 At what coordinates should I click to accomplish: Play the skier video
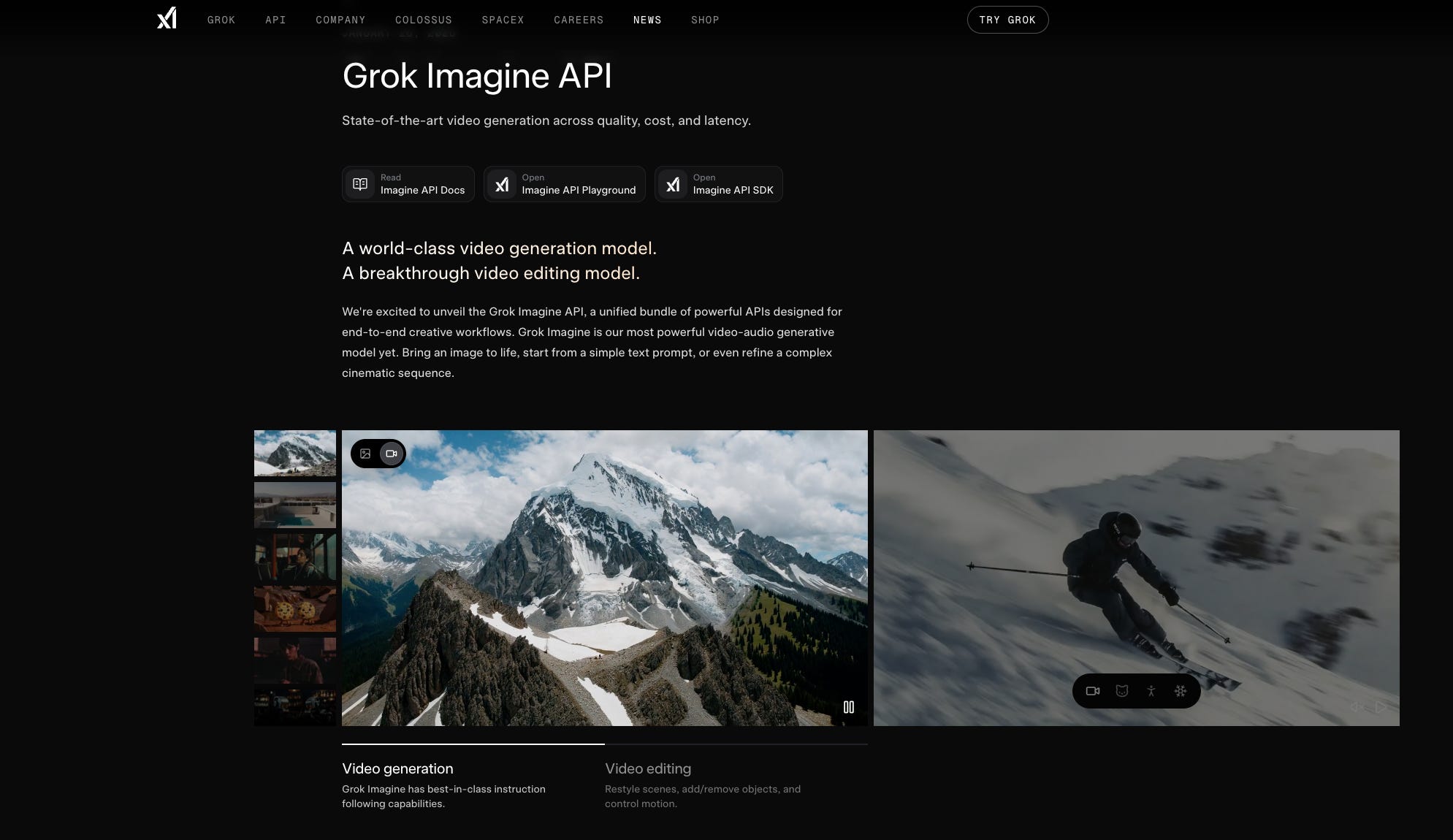pos(1381,707)
